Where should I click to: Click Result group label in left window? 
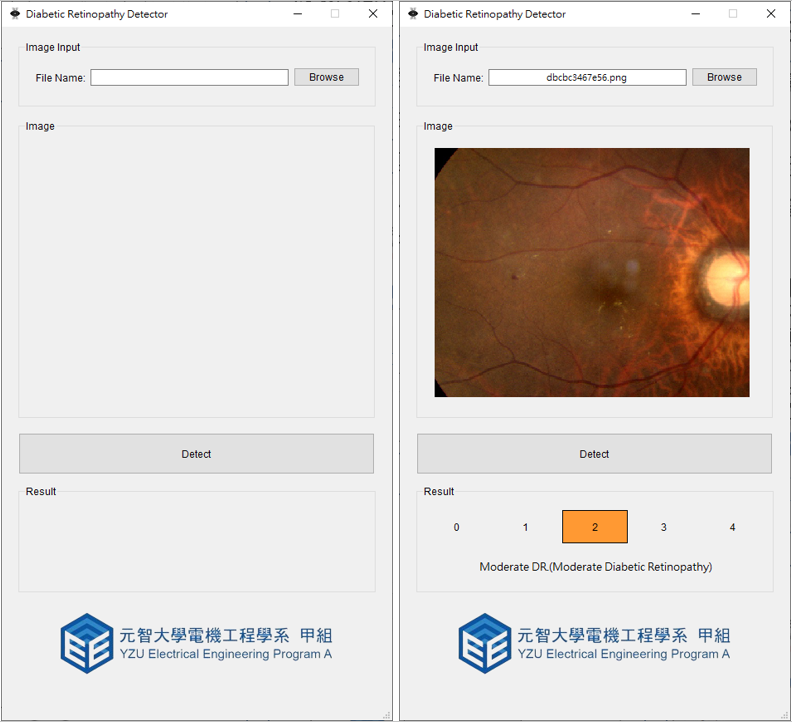[x=41, y=491]
